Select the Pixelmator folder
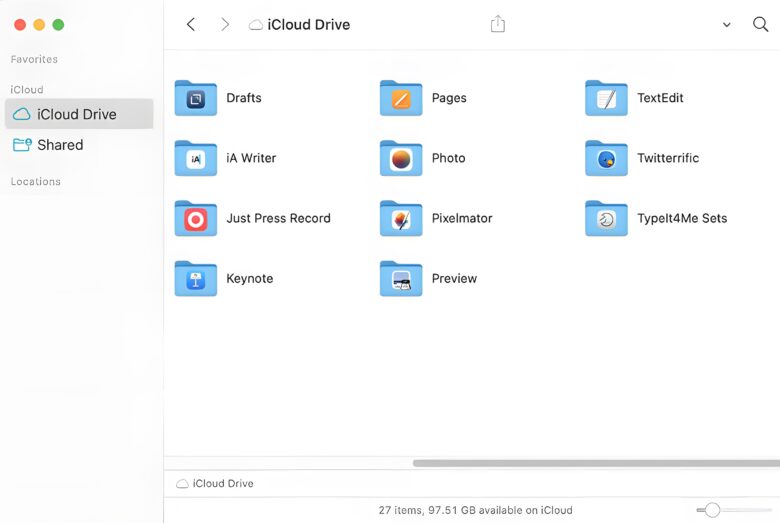 click(x=401, y=218)
